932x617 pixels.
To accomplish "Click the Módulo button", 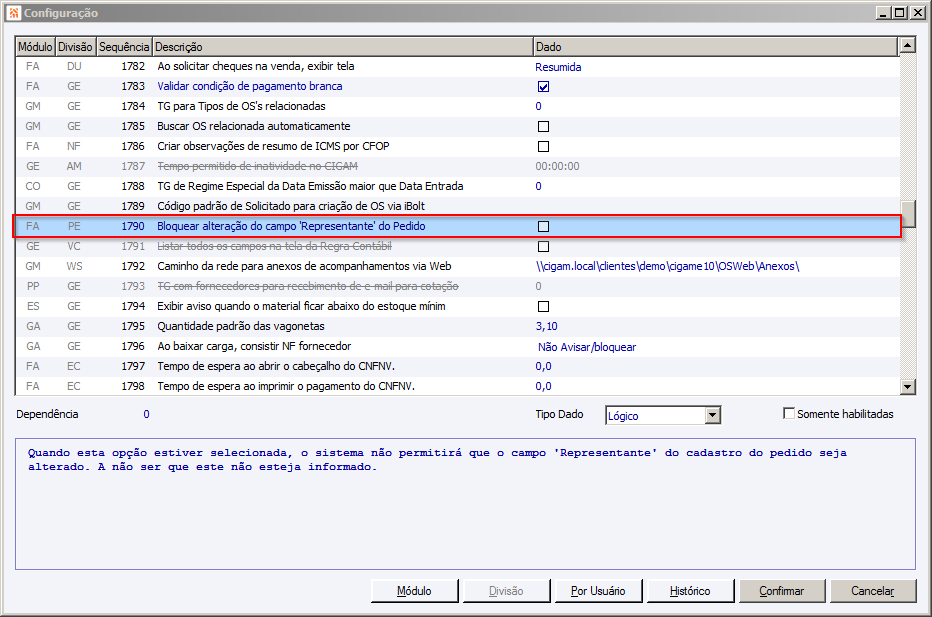I will (414, 591).
